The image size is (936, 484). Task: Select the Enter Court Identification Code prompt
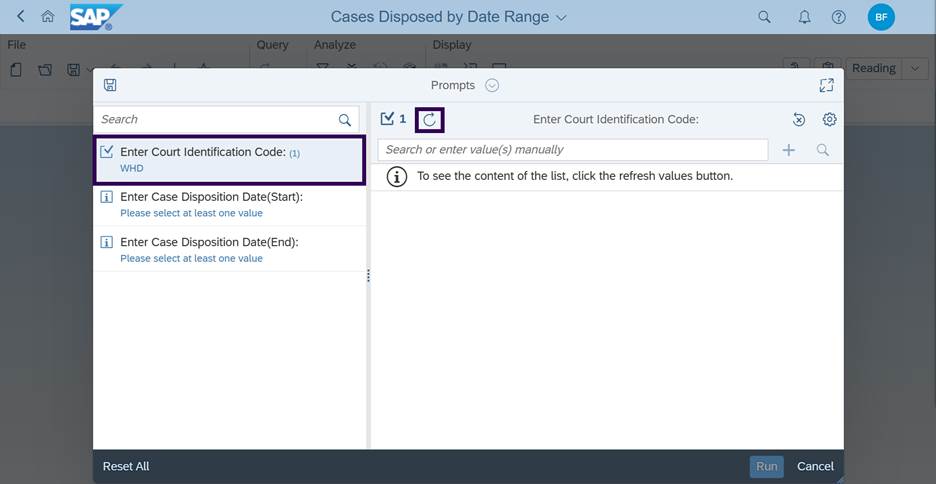[x=229, y=159]
